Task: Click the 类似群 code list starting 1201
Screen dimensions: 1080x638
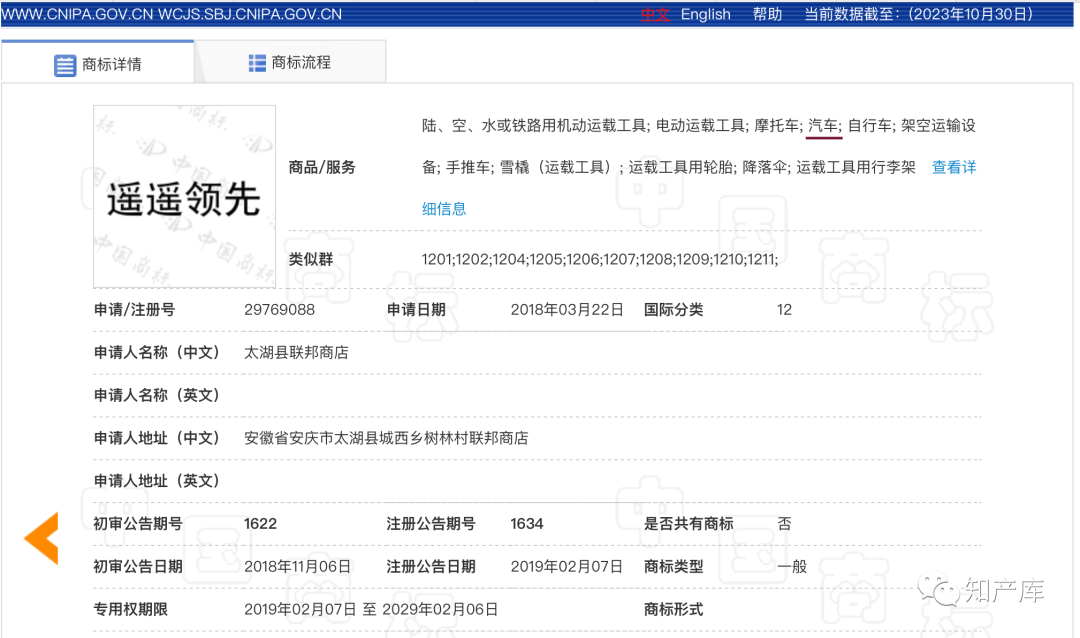Action: (599, 260)
